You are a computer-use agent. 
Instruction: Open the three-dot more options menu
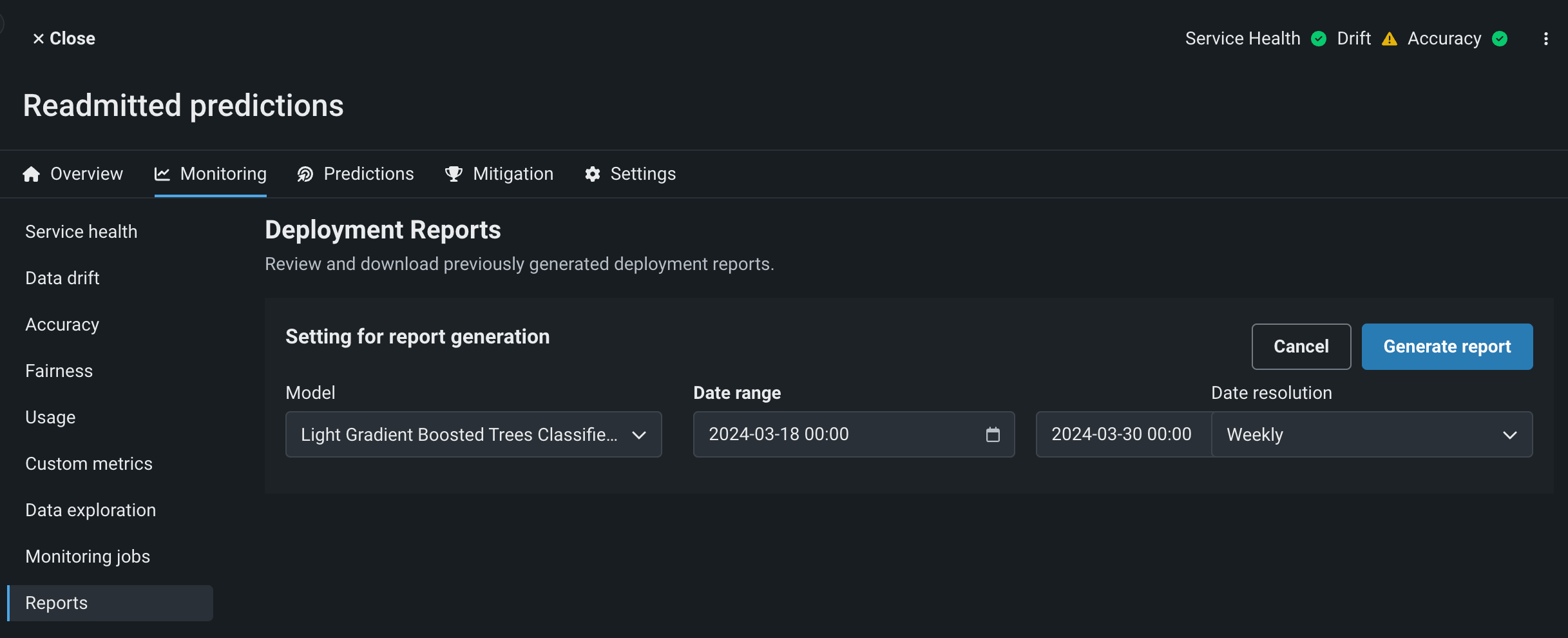click(x=1545, y=39)
